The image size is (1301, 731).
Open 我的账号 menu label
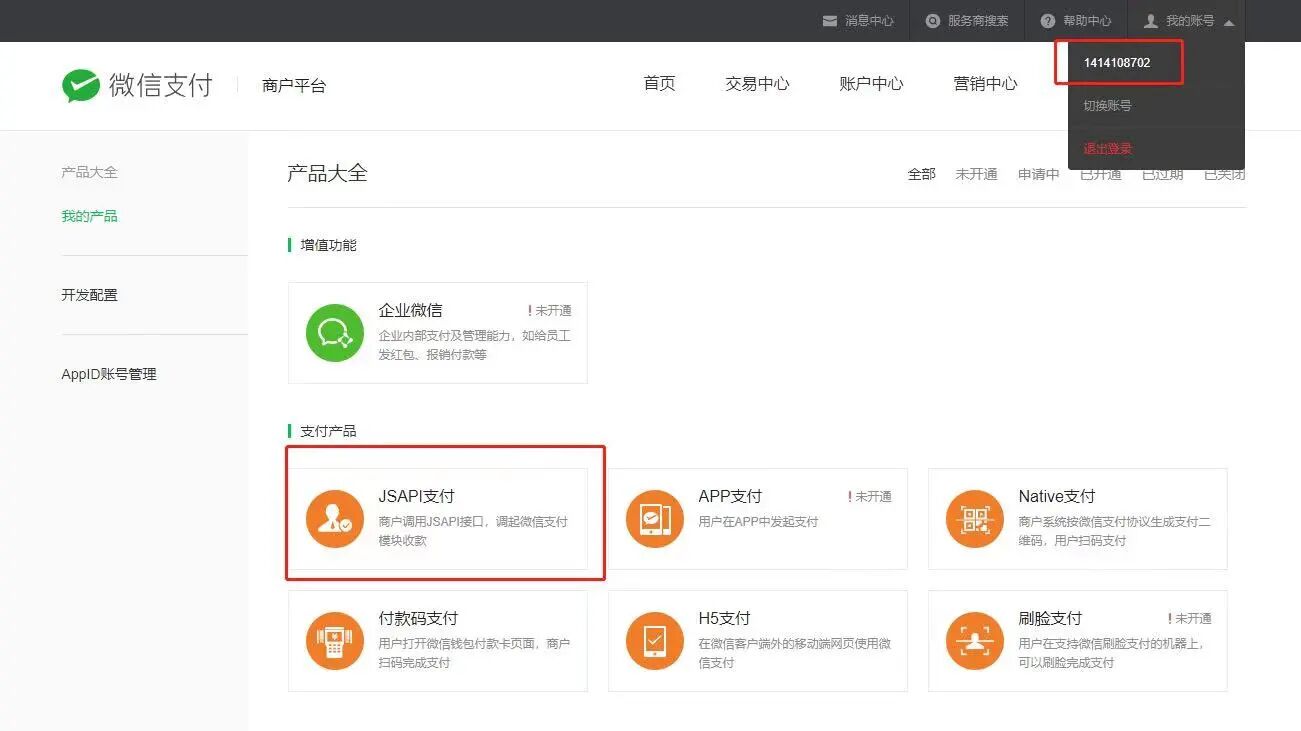[x=1190, y=20]
